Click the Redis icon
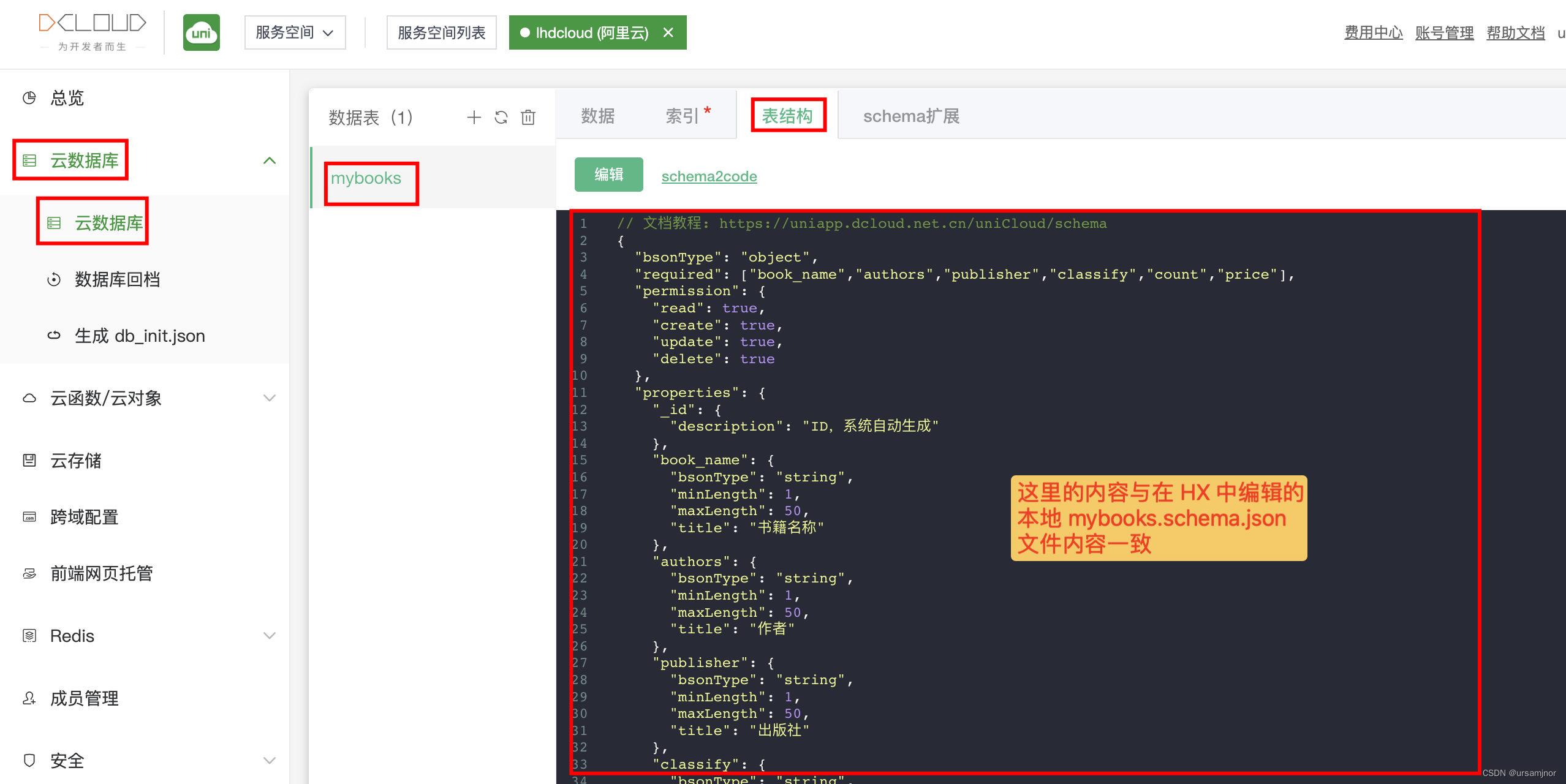The width and height of the screenshot is (1566, 784). pyautogui.click(x=29, y=636)
